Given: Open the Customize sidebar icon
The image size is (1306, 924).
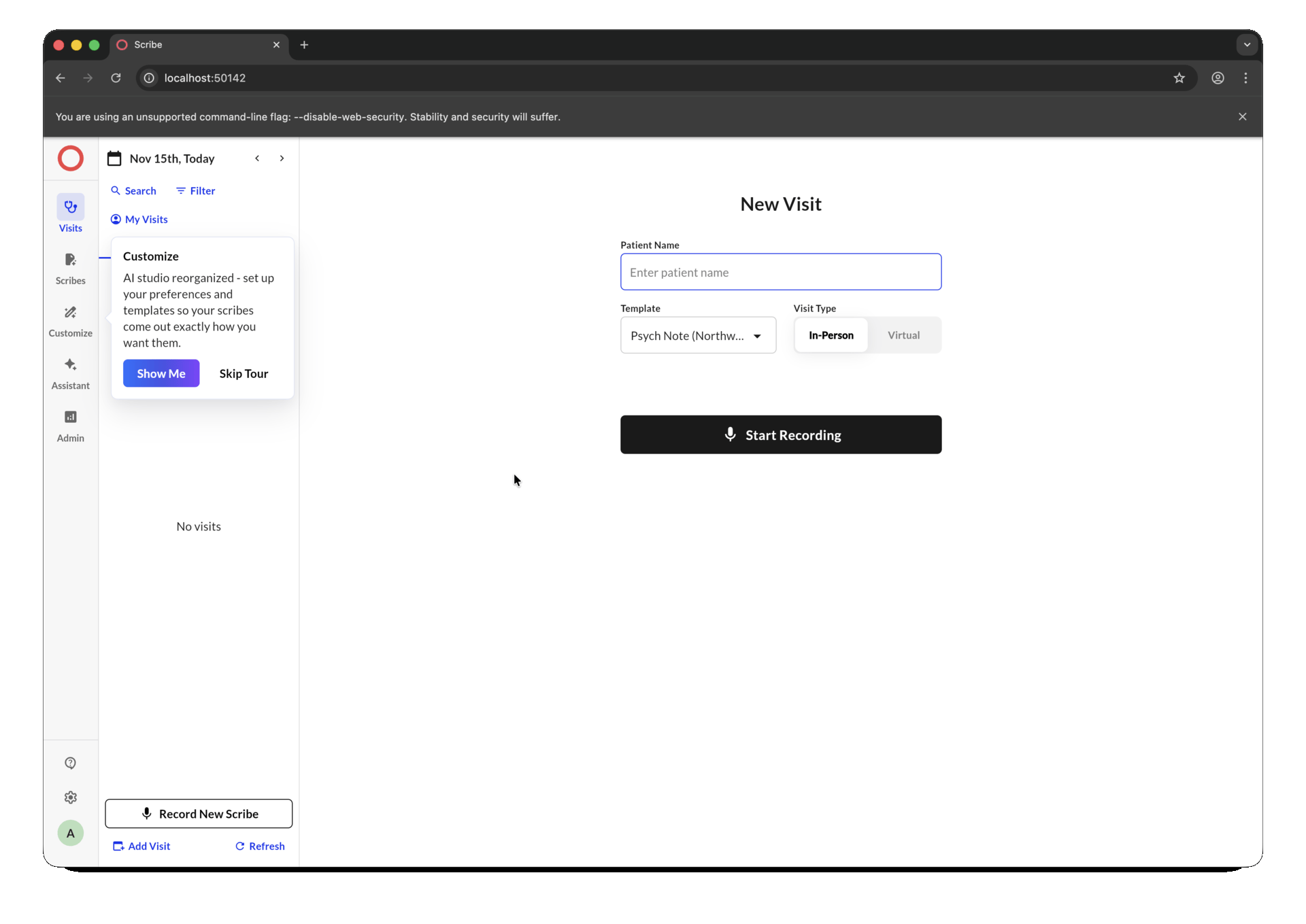Looking at the screenshot, I should pyautogui.click(x=70, y=313).
